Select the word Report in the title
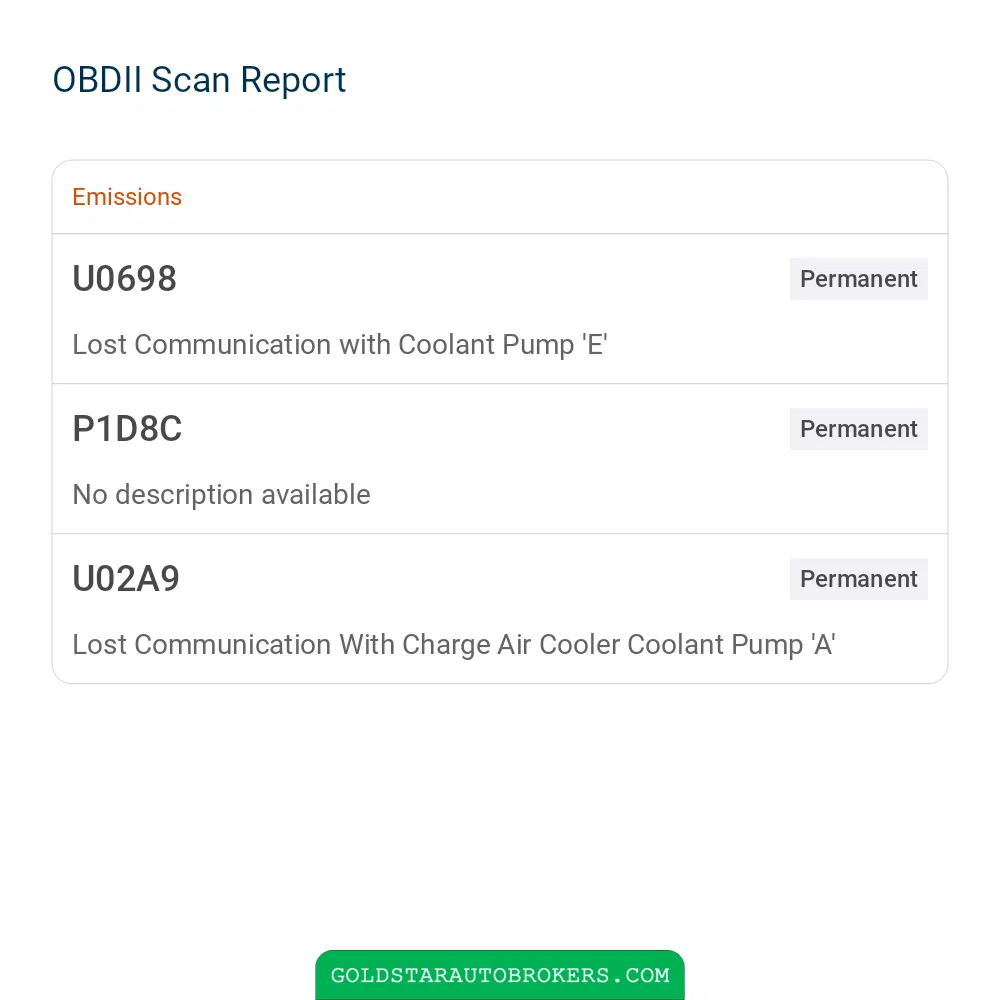1000x1000 pixels. pyautogui.click(x=293, y=80)
